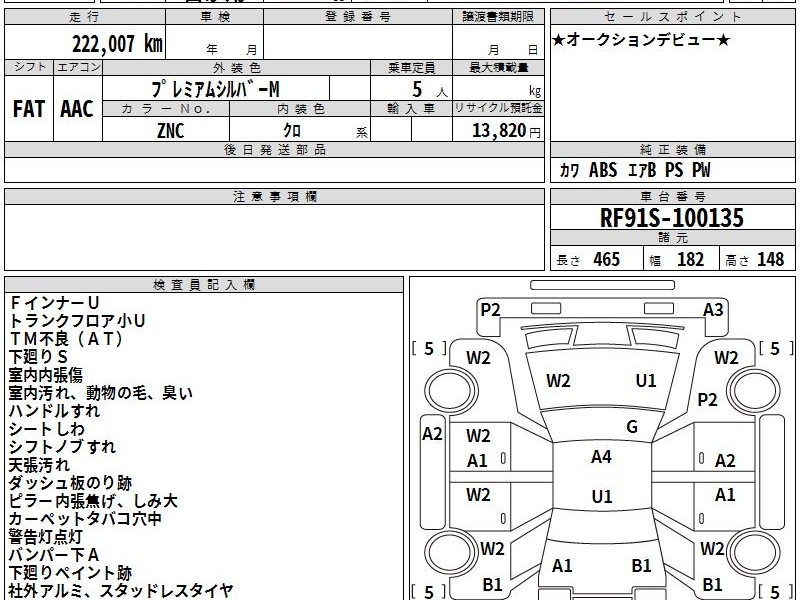Viewport: 800px width, 600px height.
Task: Click inspector note 天張汚れ
Action: click(x=39, y=464)
